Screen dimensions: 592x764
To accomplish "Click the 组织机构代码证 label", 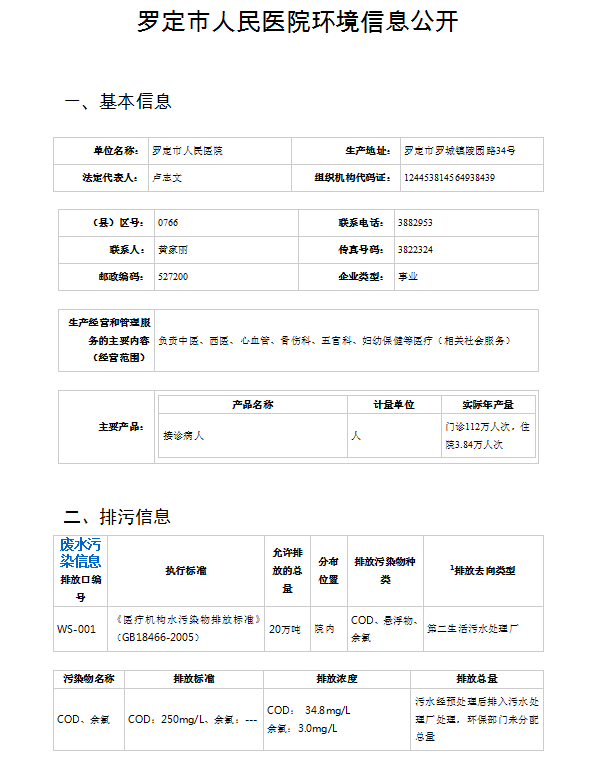I will pyautogui.click(x=353, y=178).
